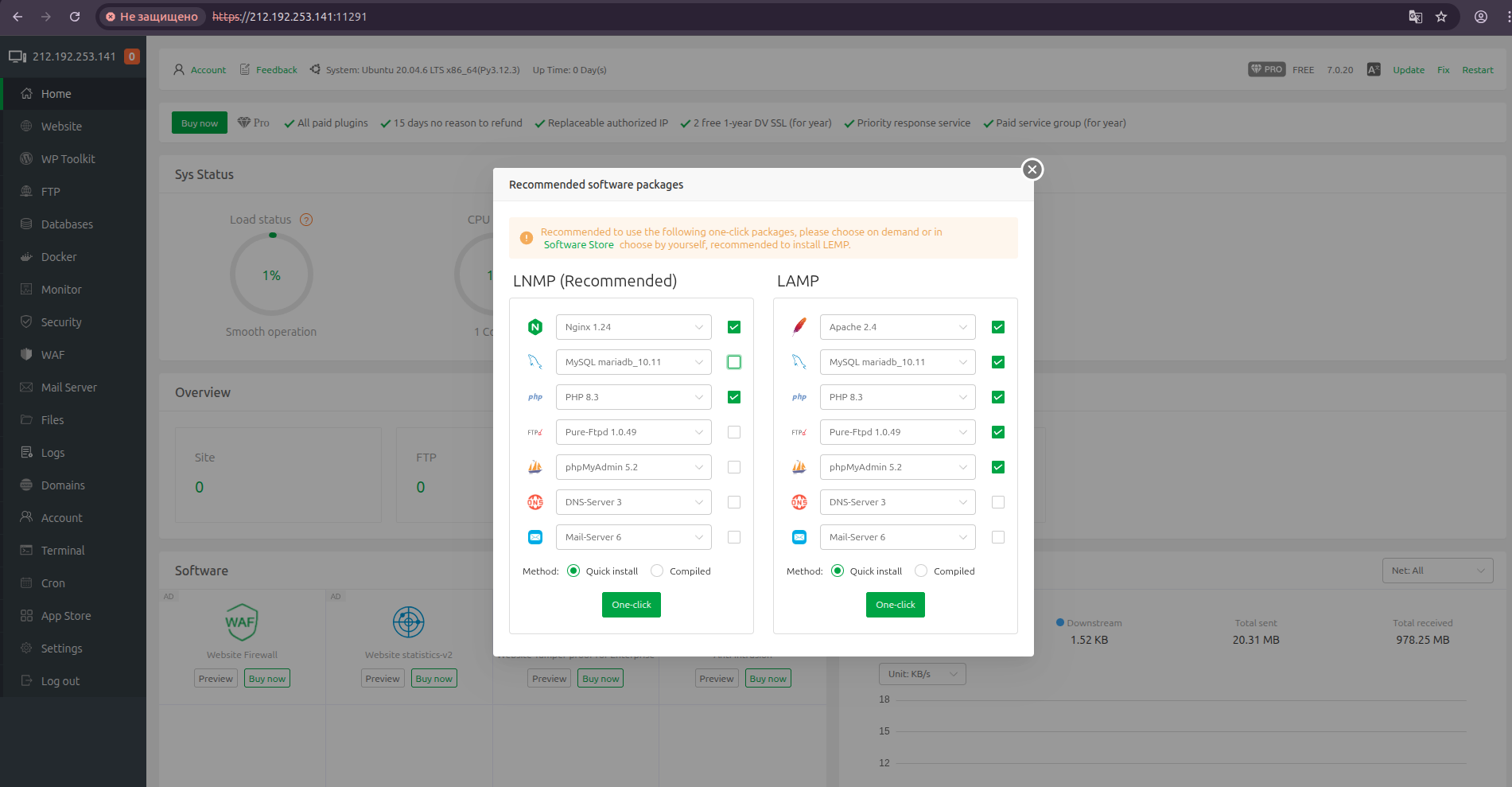Expand the LNMP PHP 8.3 dropdown

coord(634,397)
